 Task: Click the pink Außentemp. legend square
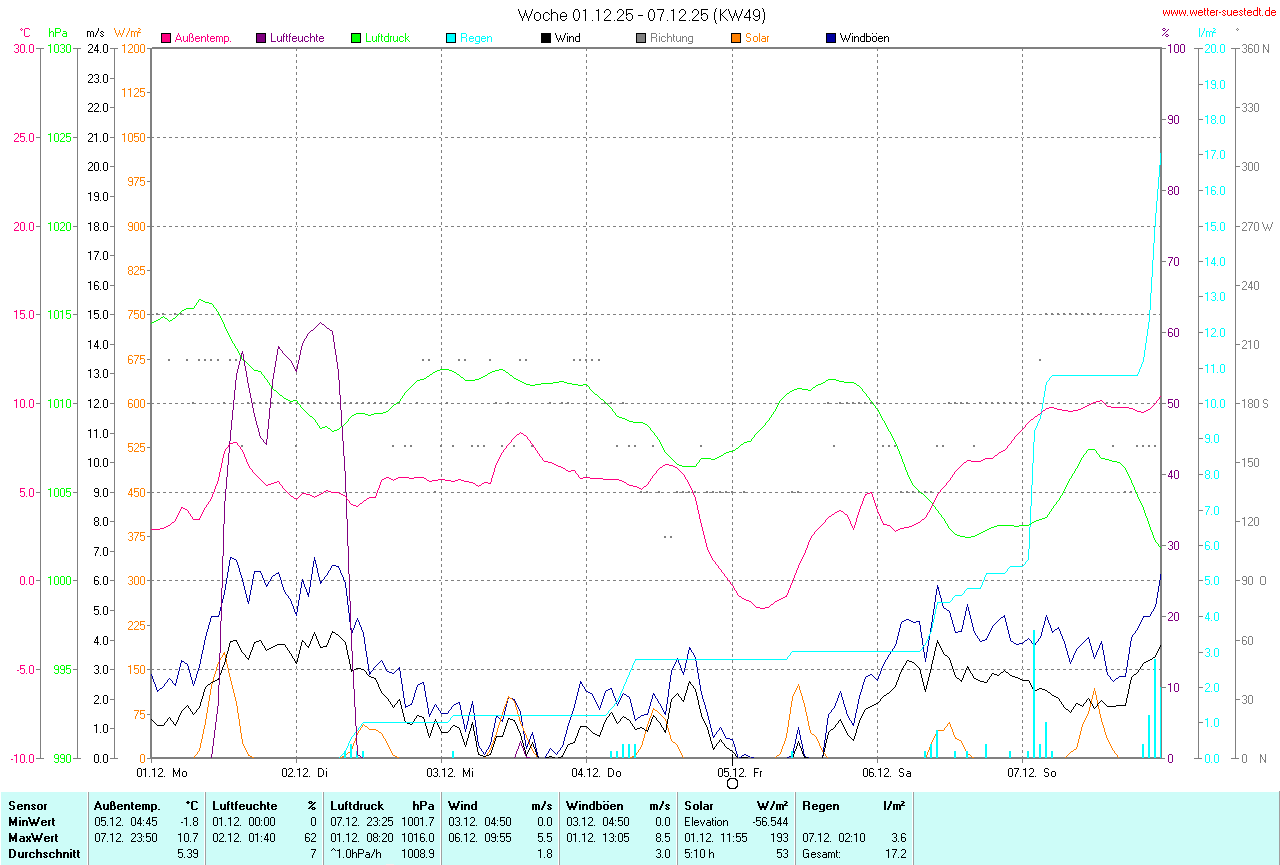coord(166,38)
